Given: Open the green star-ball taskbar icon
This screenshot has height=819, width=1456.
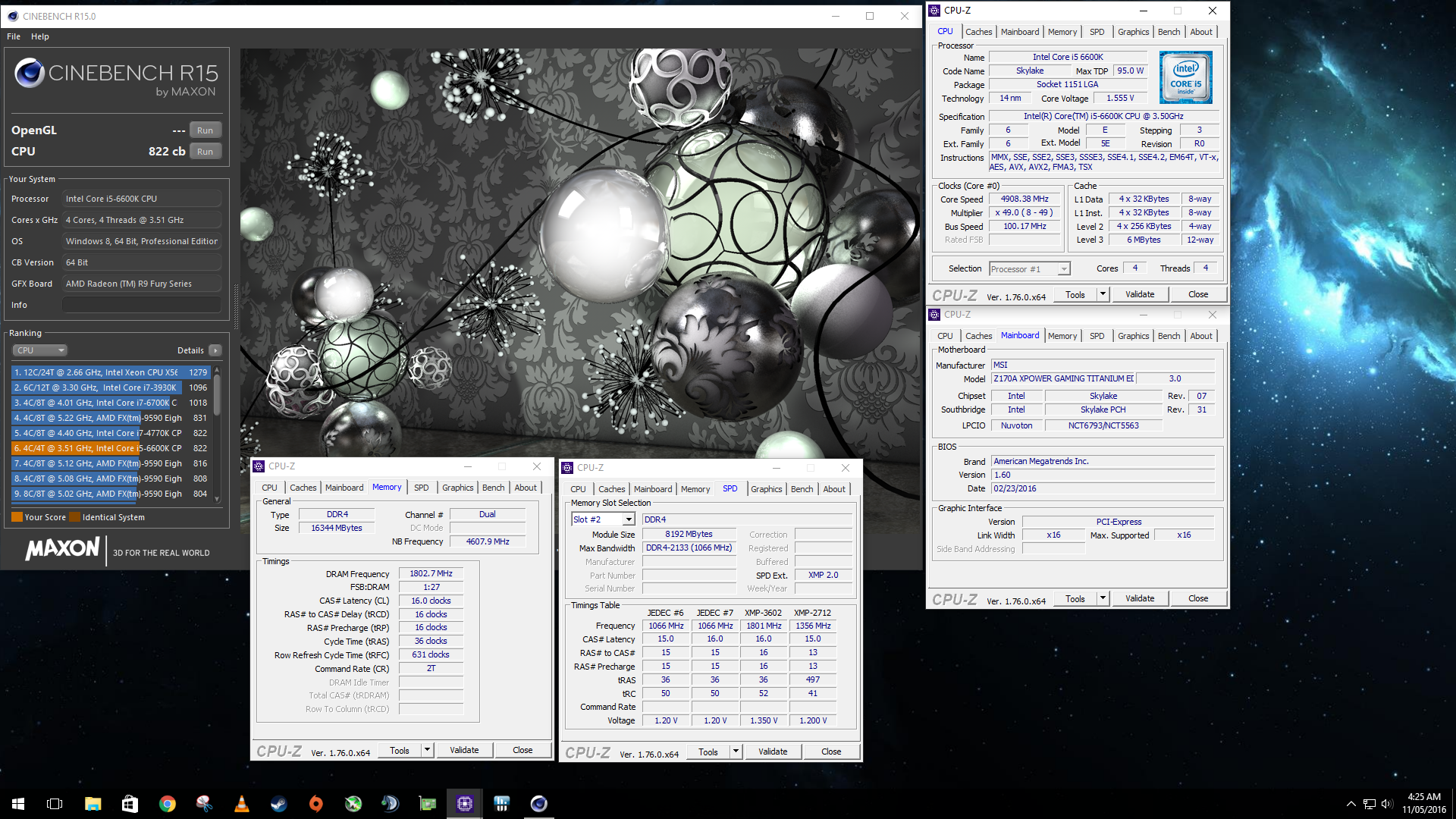Looking at the screenshot, I should (x=353, y=804).
